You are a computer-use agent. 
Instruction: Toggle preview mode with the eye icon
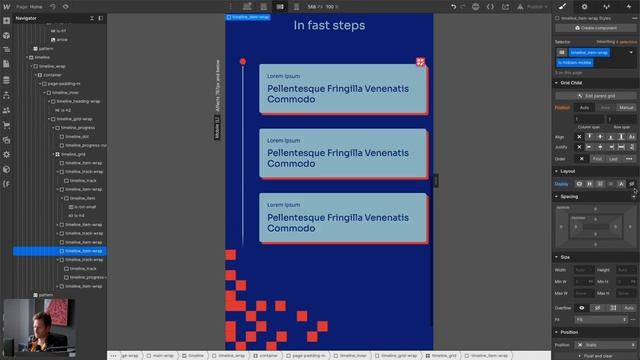66,7
